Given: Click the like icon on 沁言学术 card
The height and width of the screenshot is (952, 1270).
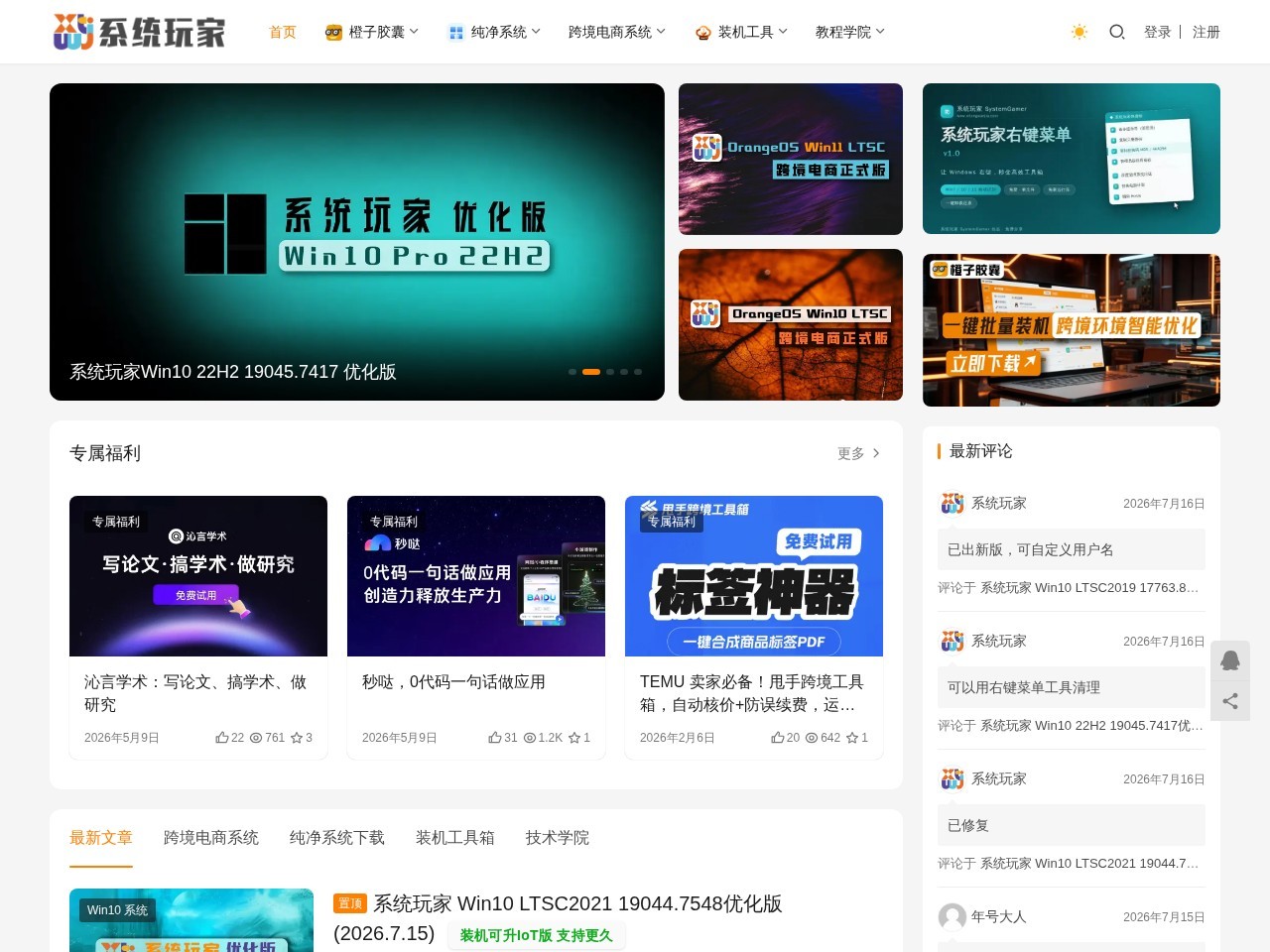Looking at the screenshot, I should (222, 737).
